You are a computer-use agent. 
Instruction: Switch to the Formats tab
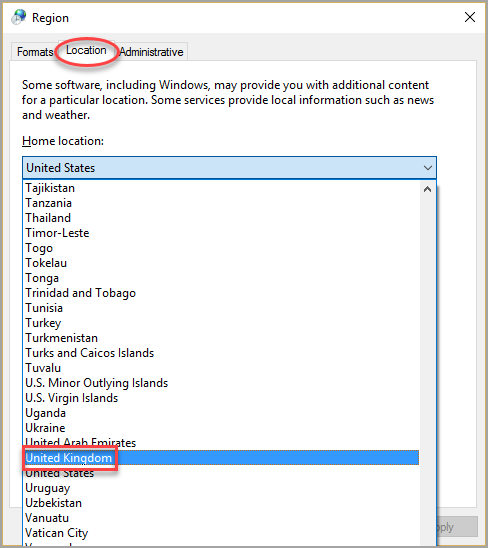(x=35, y=52)
